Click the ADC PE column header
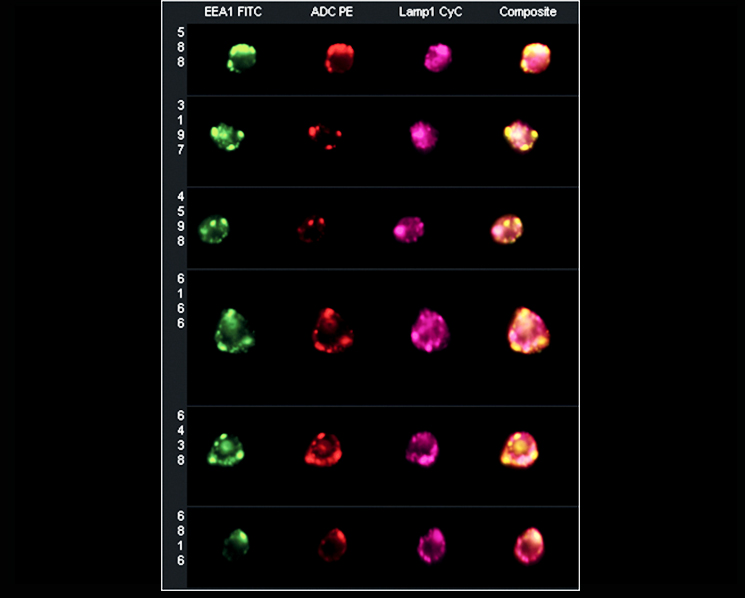Screen dimensions: 745x598 pyautogui.click(x=332, y=12)
